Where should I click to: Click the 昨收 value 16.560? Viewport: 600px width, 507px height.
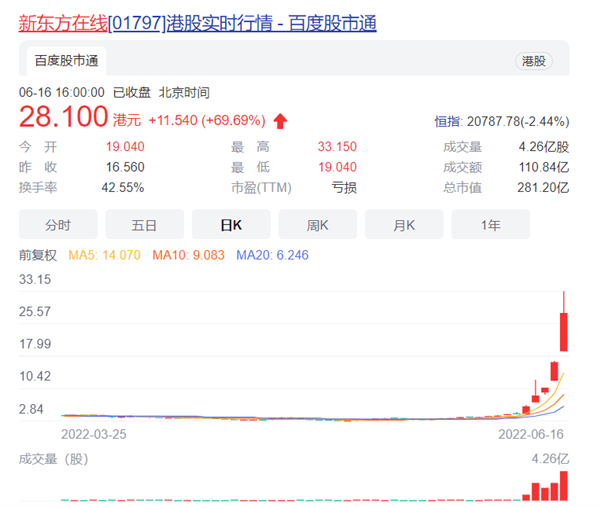click(x=125, y=167)
